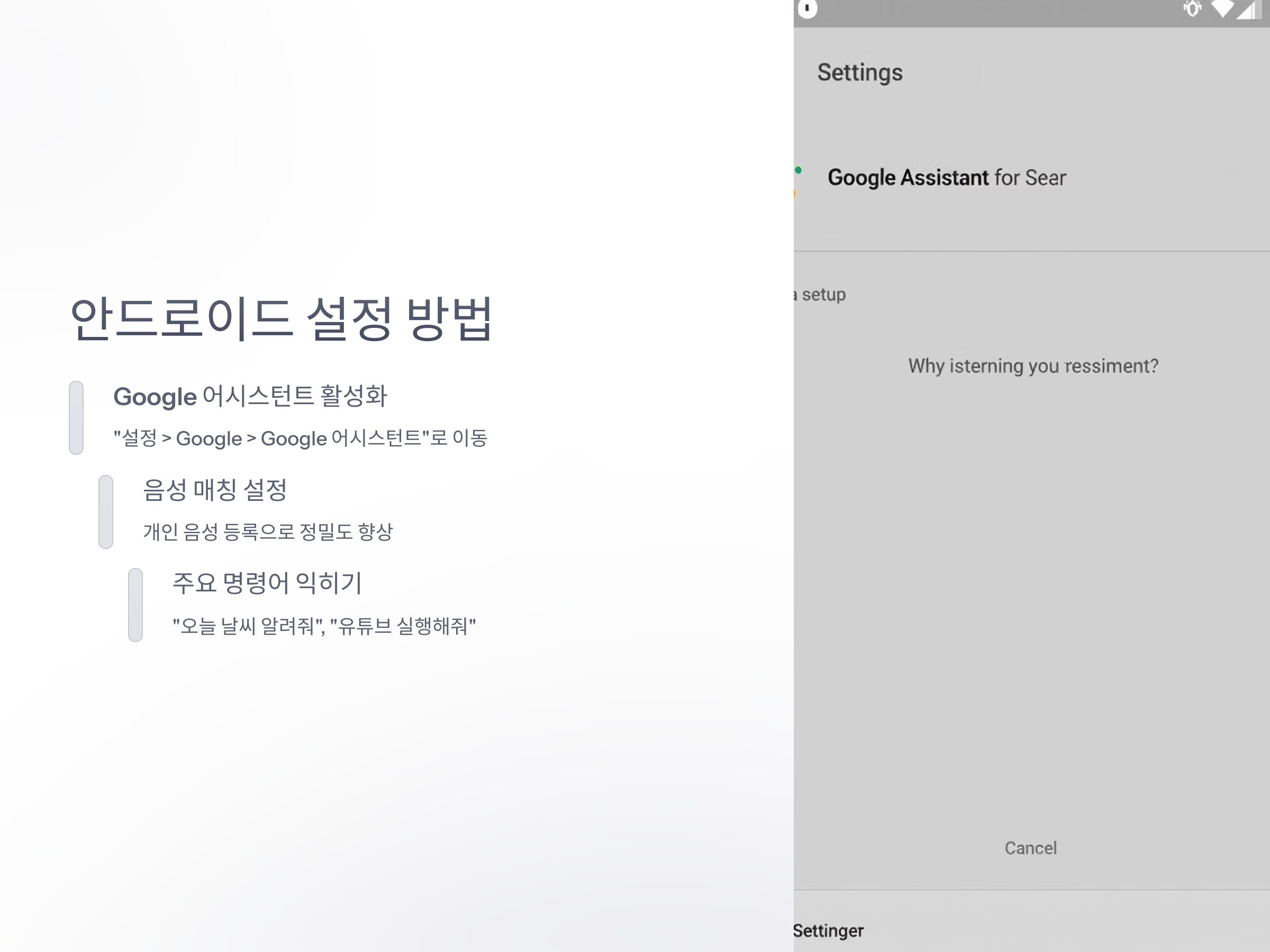The width and height of the screenshot is (1270, 952).
Task: Tap the alarm icon in status bar
Action: [x=1193, y=8]
